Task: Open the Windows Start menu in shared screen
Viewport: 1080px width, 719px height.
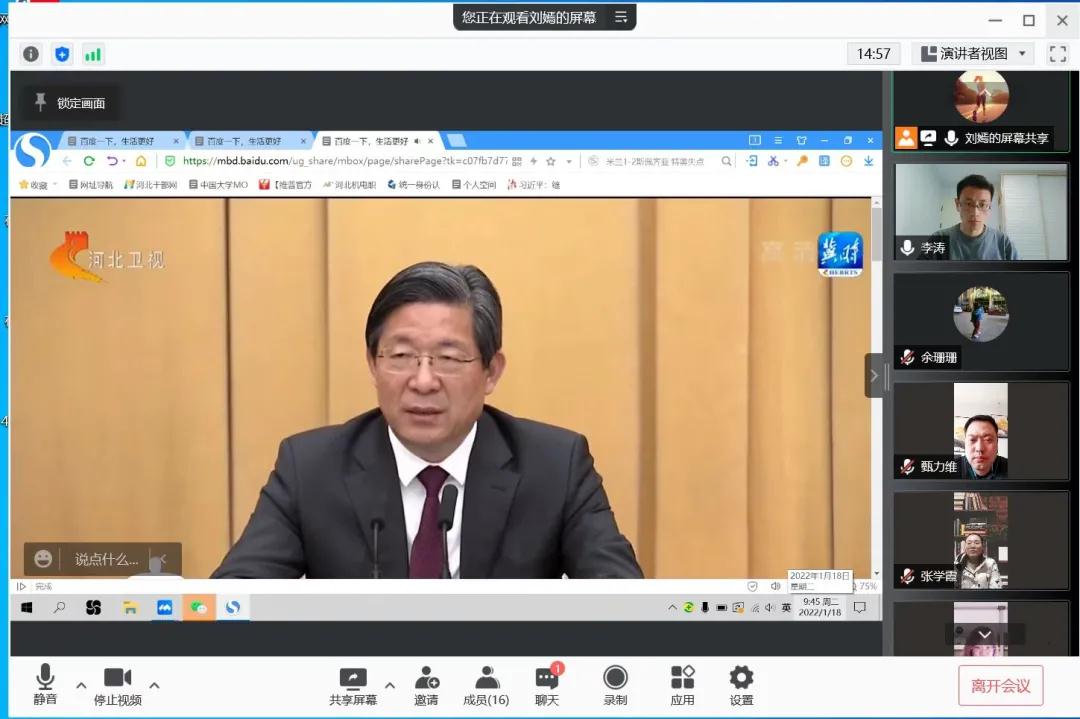Action: pos(27,607)
